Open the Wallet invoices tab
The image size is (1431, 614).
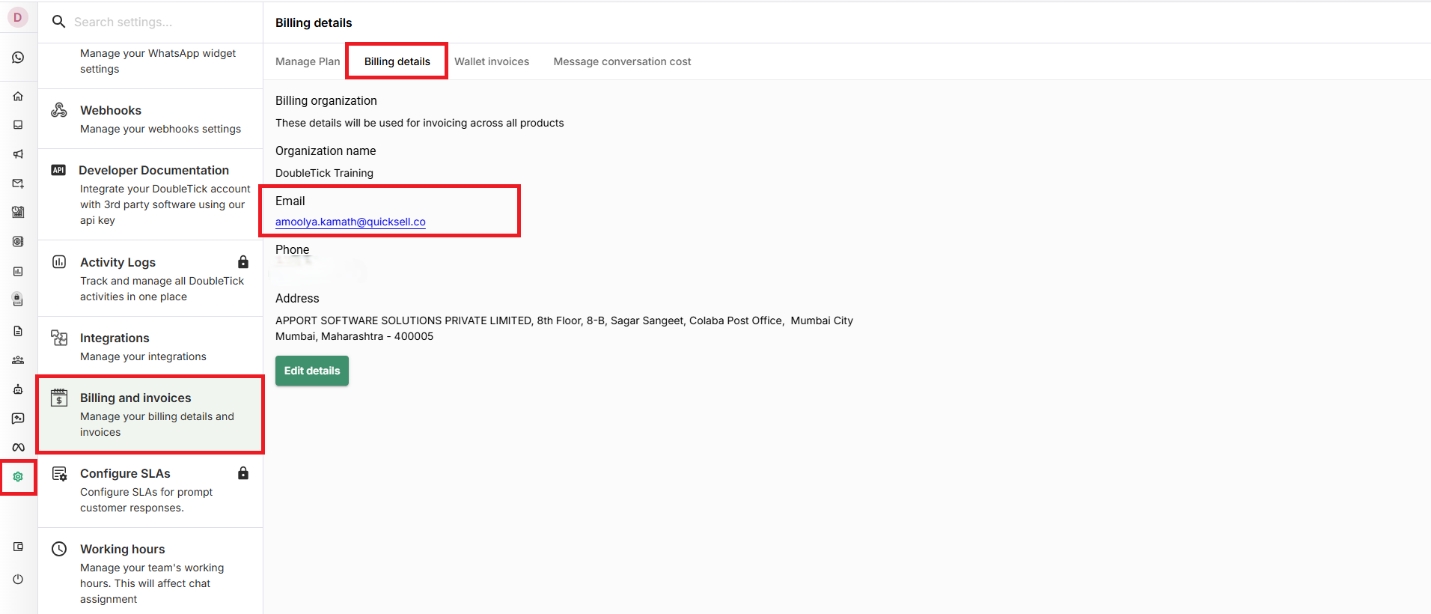491,62
